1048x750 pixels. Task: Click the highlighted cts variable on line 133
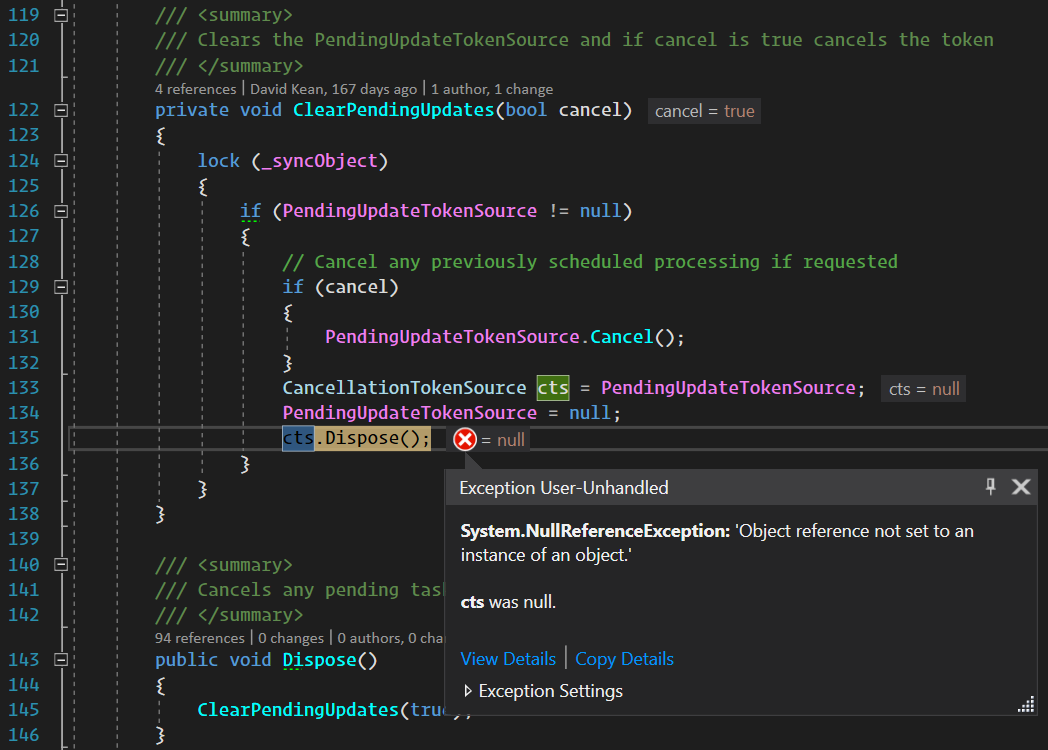coord(553,388)
